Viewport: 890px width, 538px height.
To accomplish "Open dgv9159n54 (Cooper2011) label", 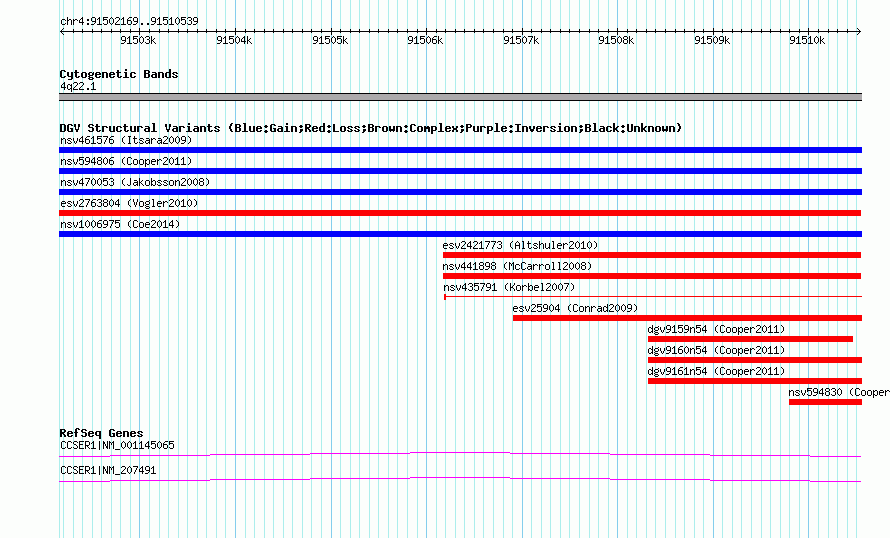I will pyautogui.click(x=716, y=329).
